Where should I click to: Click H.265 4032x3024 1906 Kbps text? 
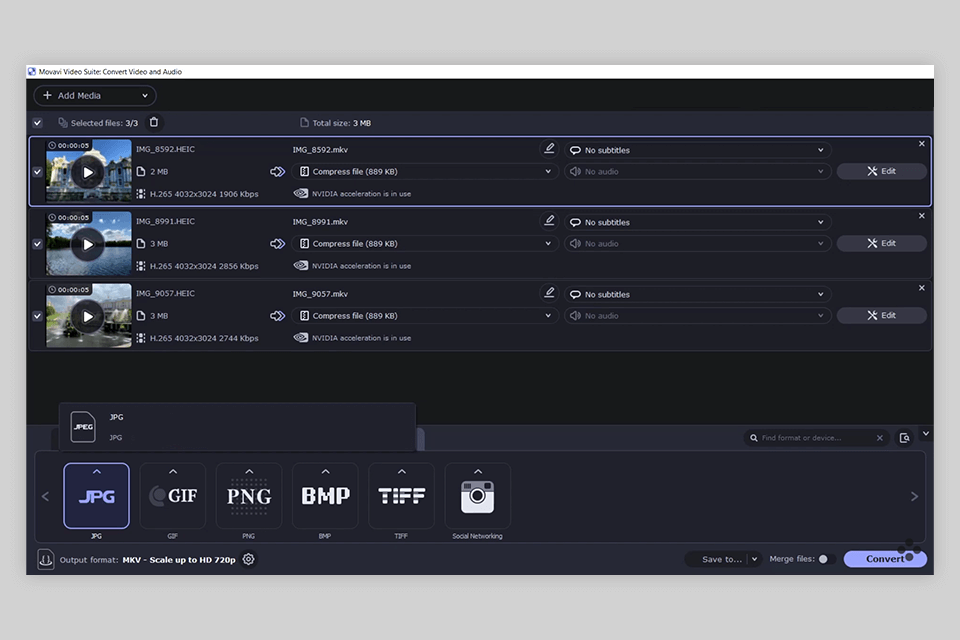(204, 194)
